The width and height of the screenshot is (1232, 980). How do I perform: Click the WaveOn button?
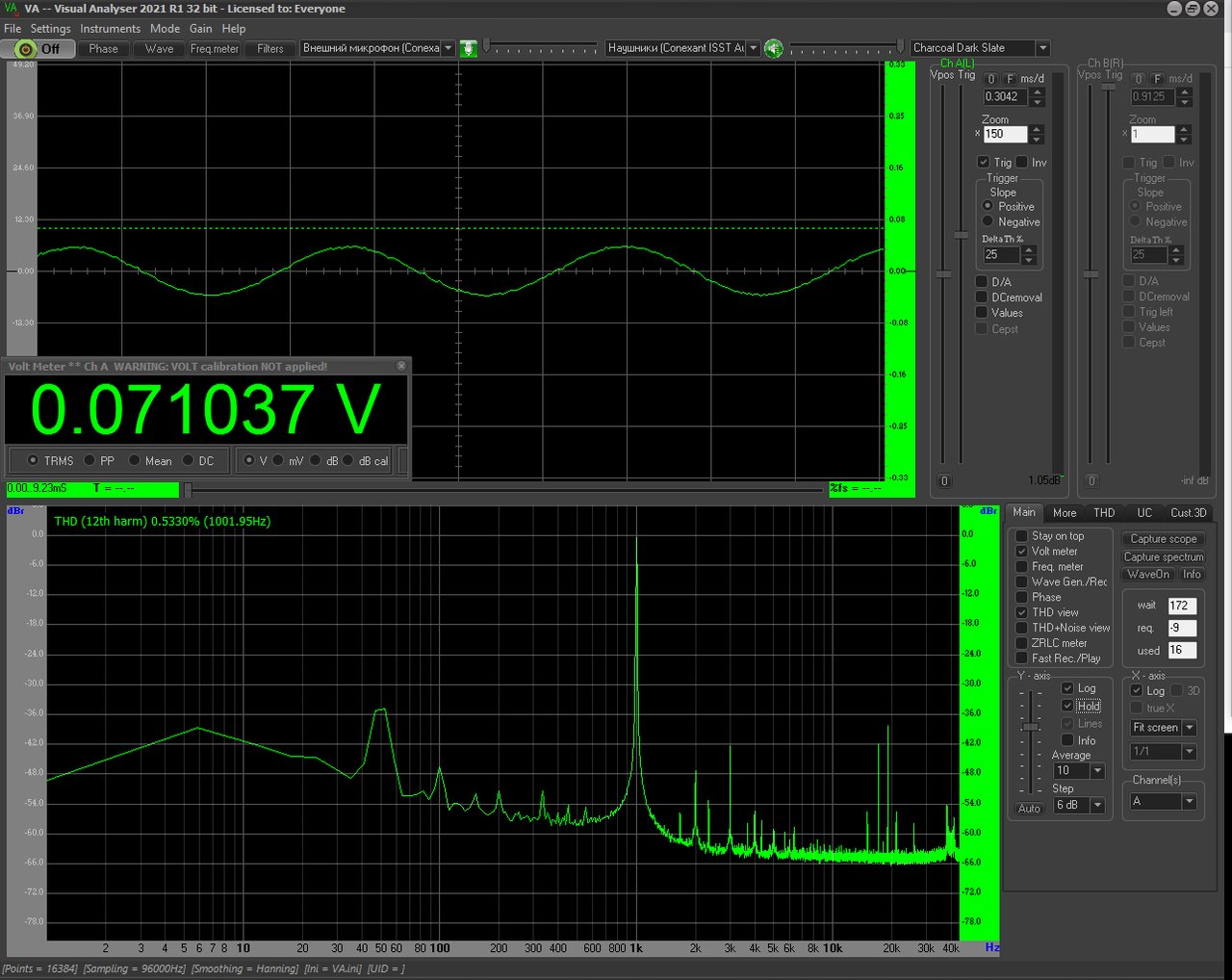1148,575
